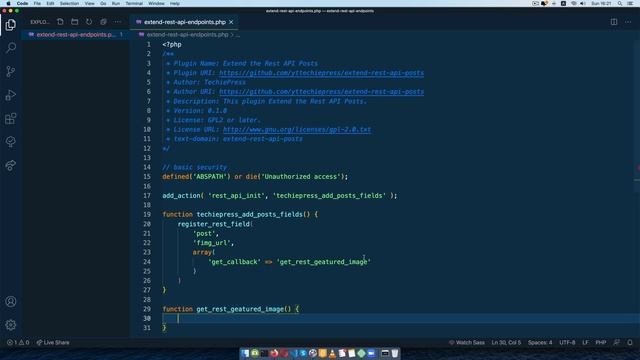
Task: Close the extend-rest-api-endpoints.php tab
Action: 231,22
